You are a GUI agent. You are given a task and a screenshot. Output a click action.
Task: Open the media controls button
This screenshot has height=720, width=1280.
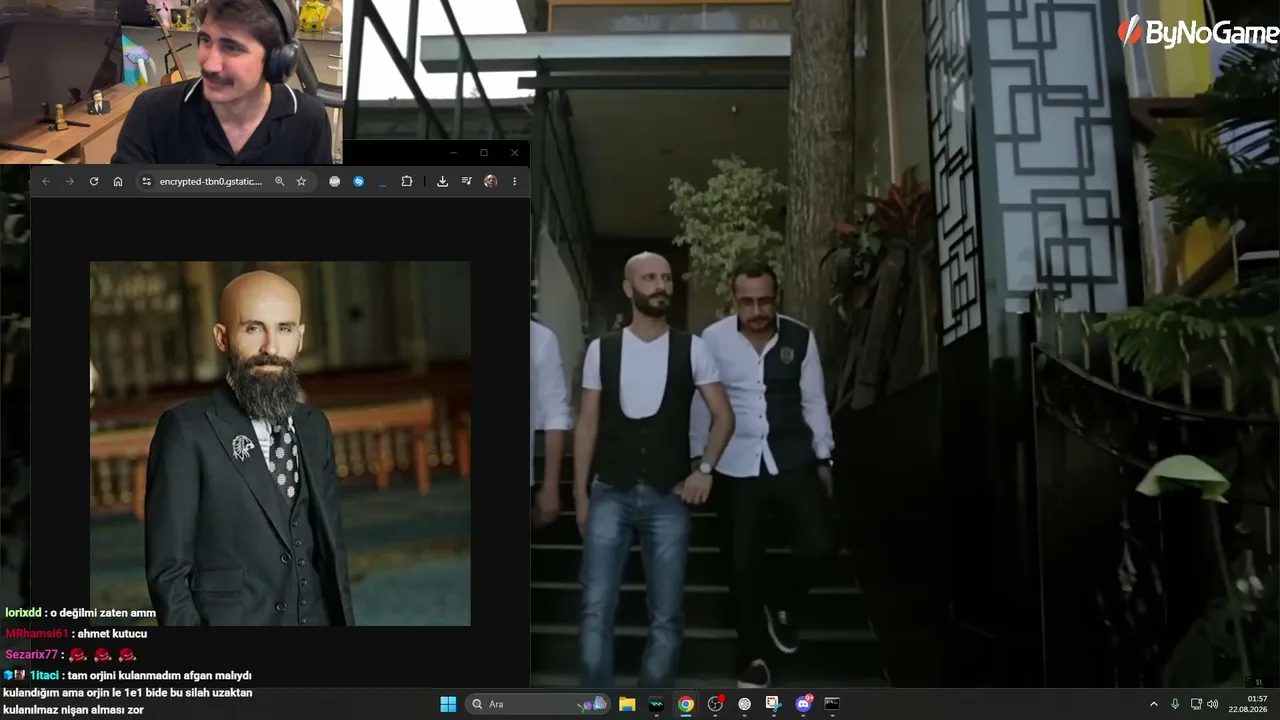coord(466,181)
